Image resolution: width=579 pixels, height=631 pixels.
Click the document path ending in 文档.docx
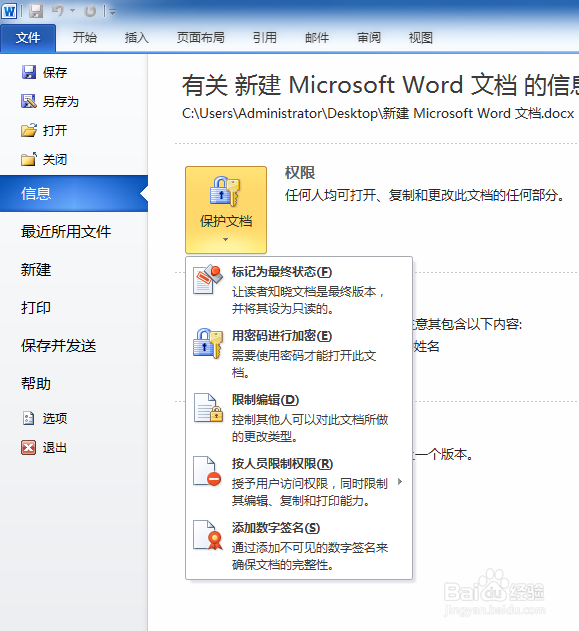click(x=378, y=113)
